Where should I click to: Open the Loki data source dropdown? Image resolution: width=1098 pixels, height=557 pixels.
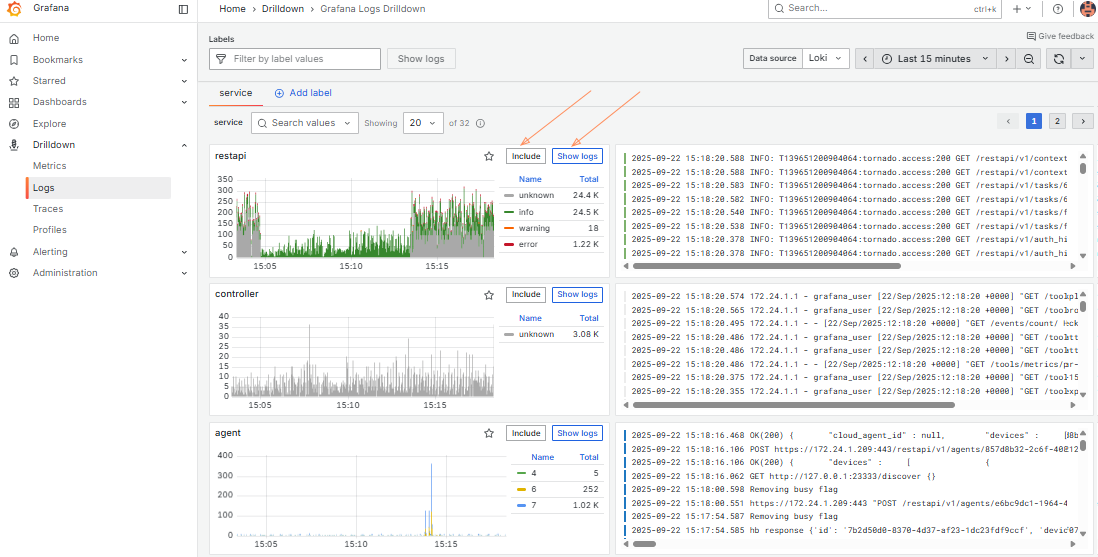(826, 59)
